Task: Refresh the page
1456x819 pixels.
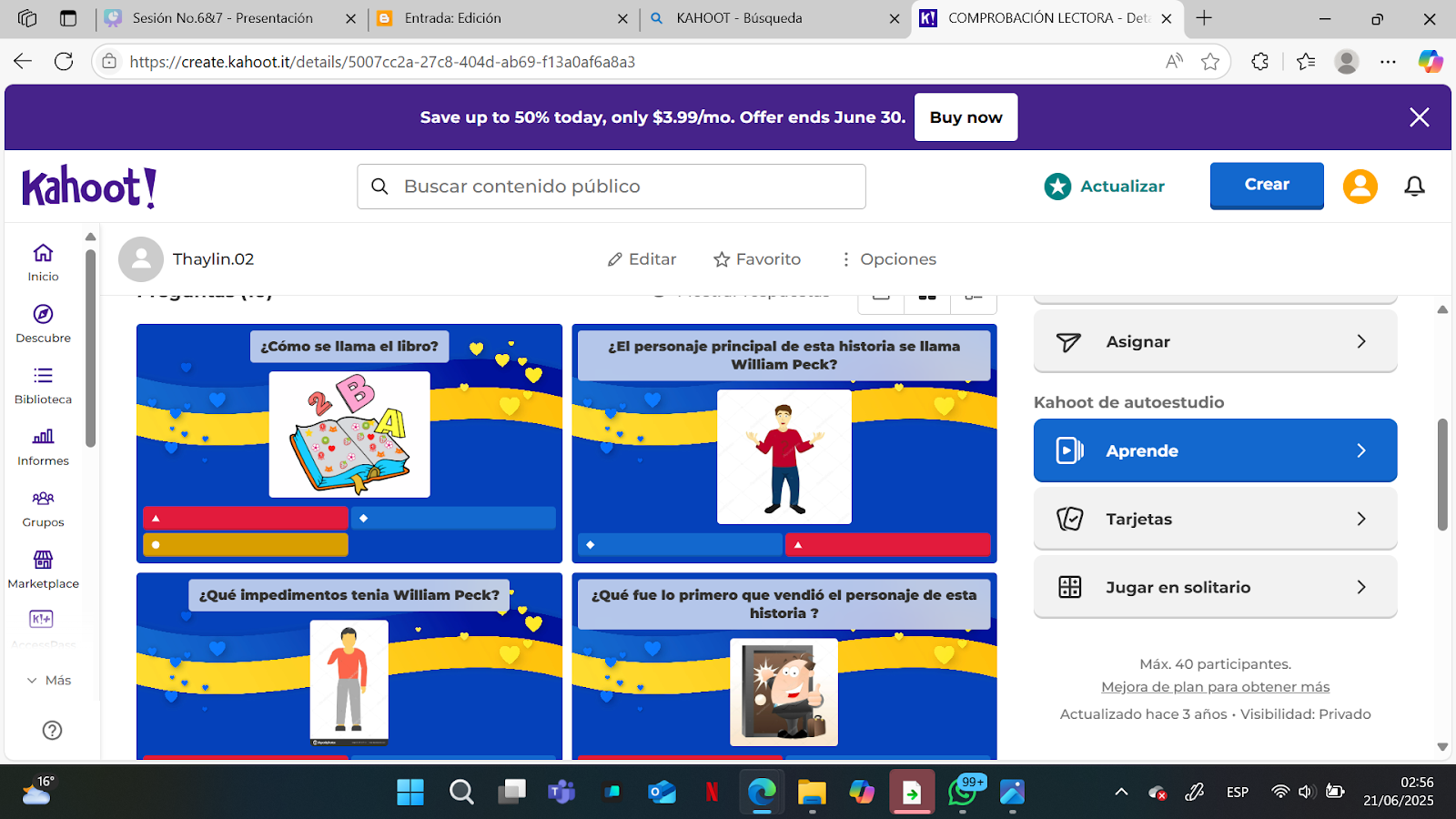Action: pos(64,61)
